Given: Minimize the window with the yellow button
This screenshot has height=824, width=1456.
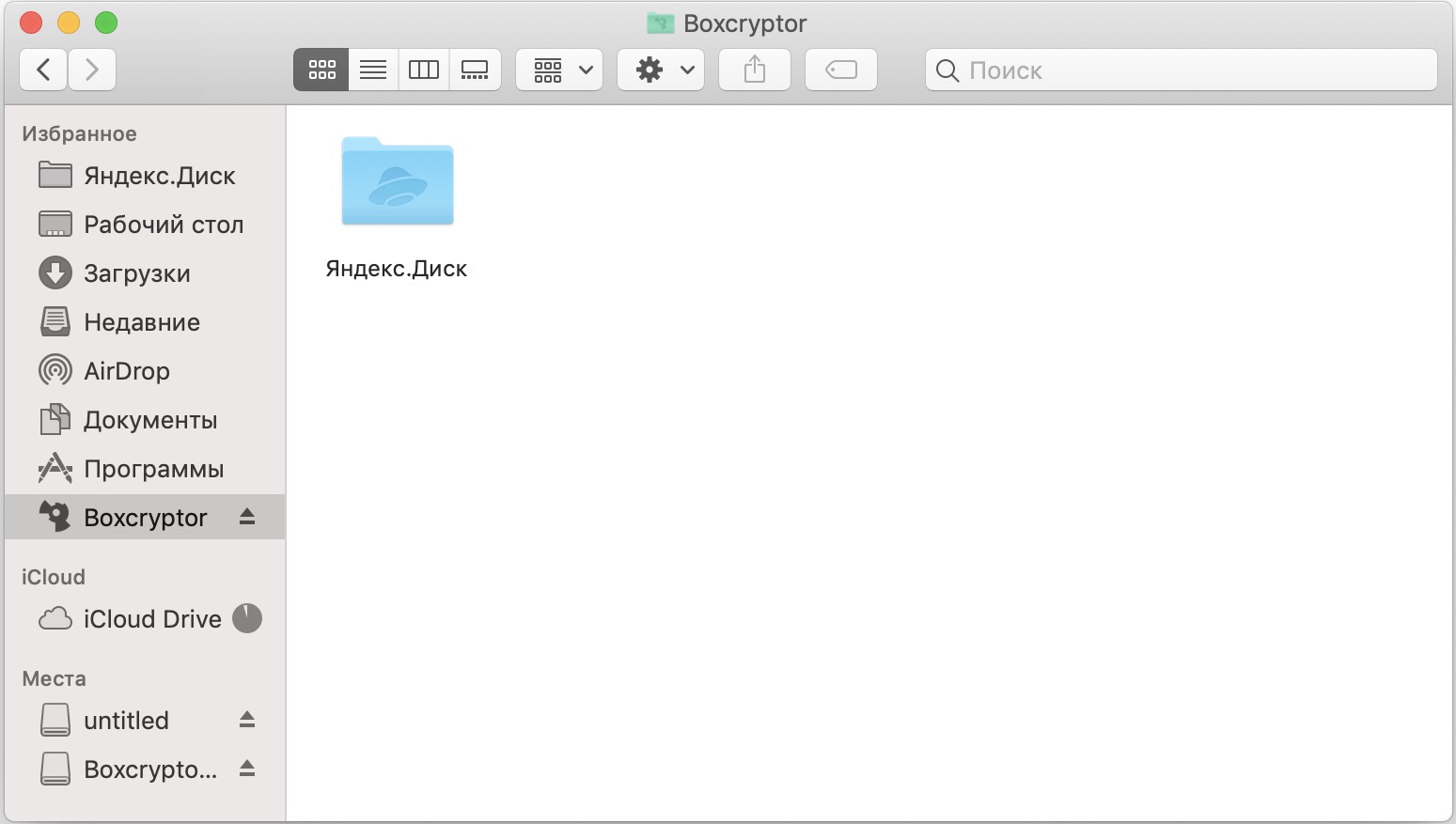Looking at the screenshot, I should click(69, 23).
